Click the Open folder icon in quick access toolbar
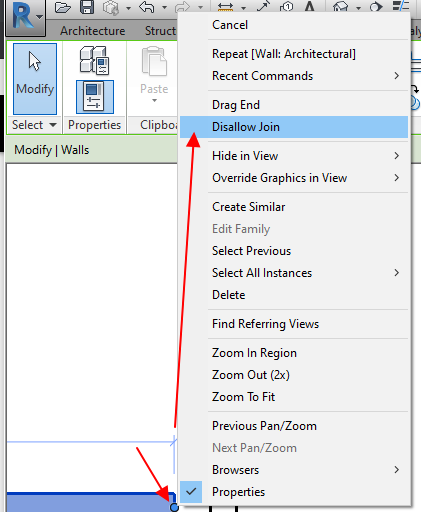Image resolution: width=421 pixels, height=512 pixels. tap(63, 7)
